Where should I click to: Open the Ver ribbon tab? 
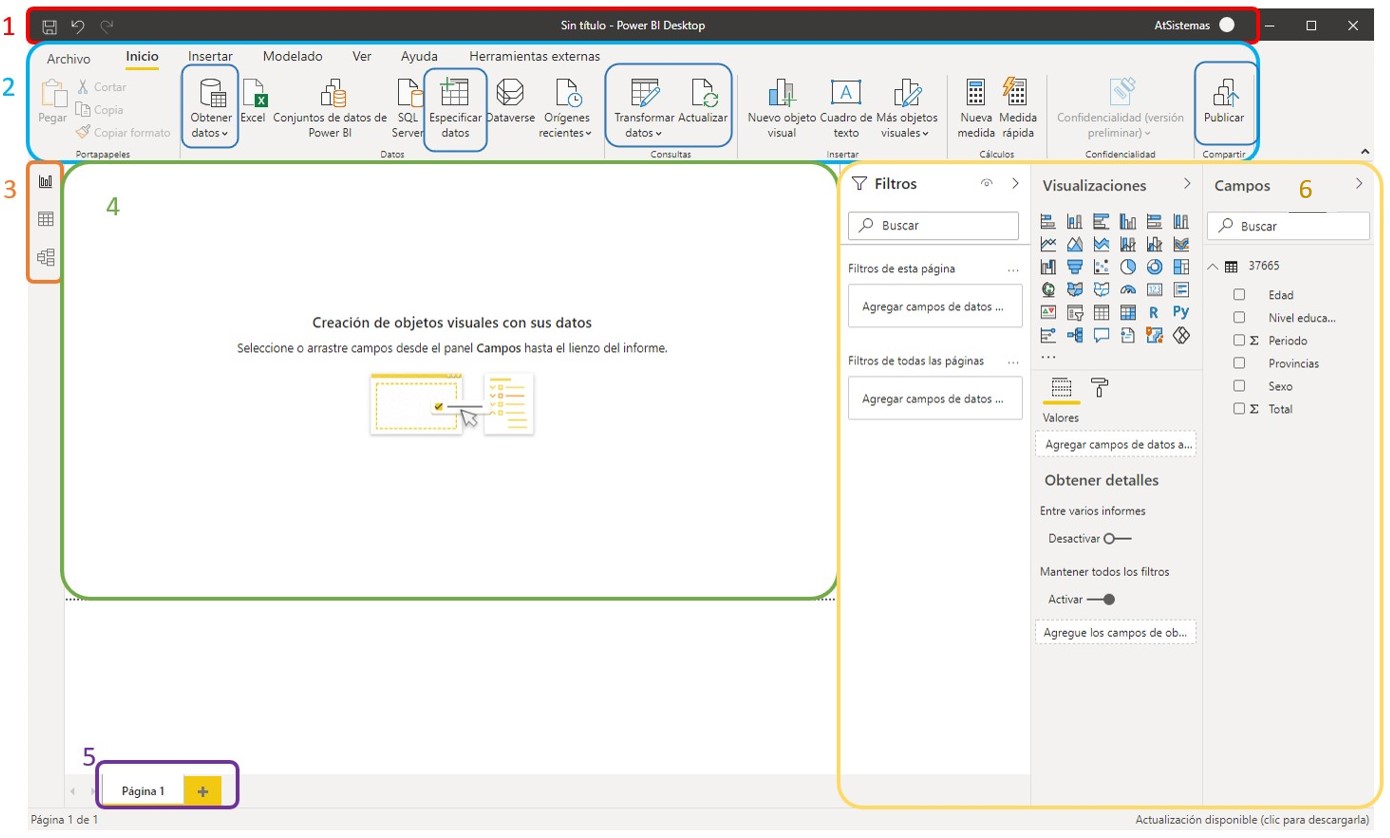(362, 57)
